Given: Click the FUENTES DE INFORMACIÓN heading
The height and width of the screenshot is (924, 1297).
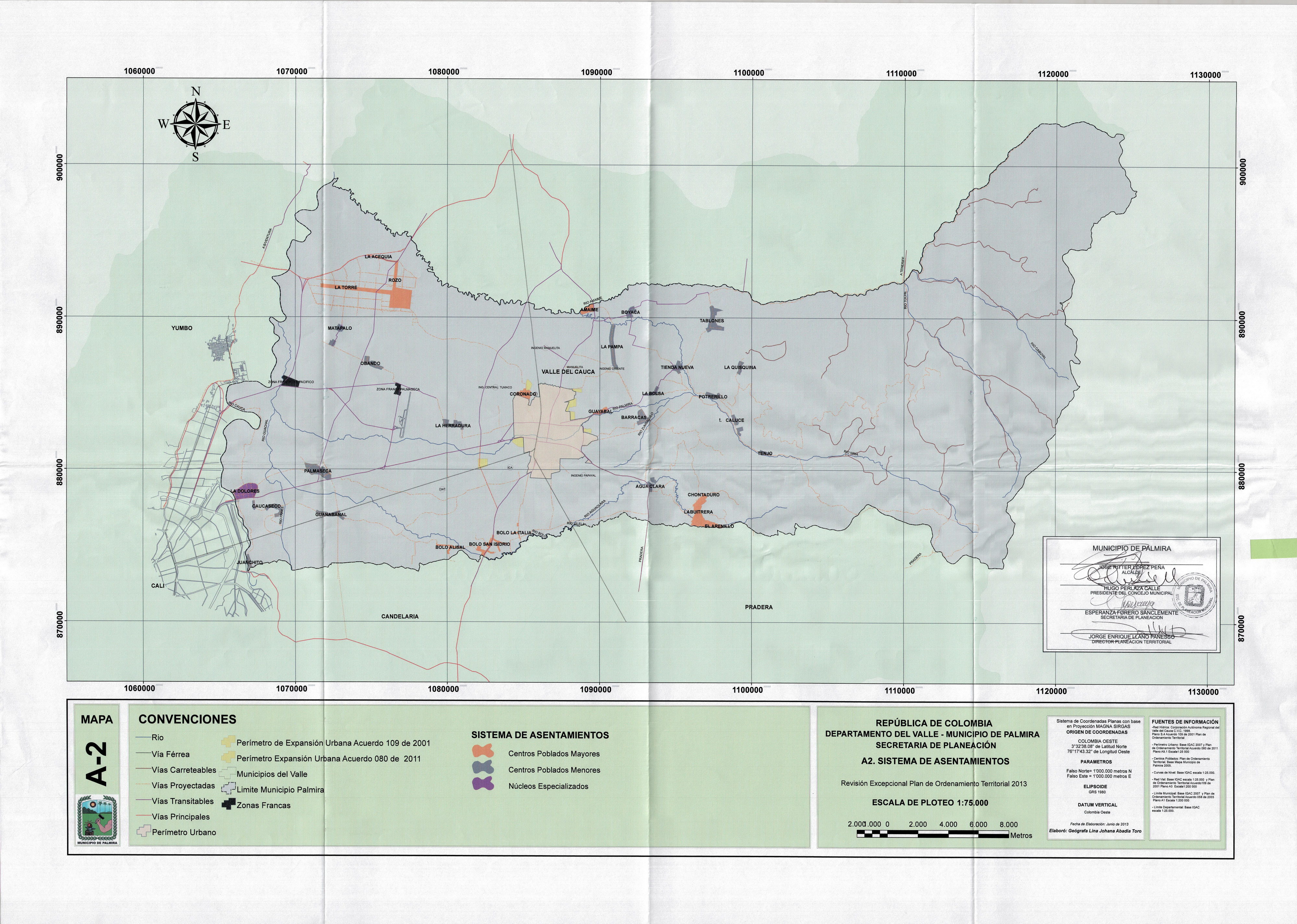Looking at the screenshot, I should [x=1185, y=722].
